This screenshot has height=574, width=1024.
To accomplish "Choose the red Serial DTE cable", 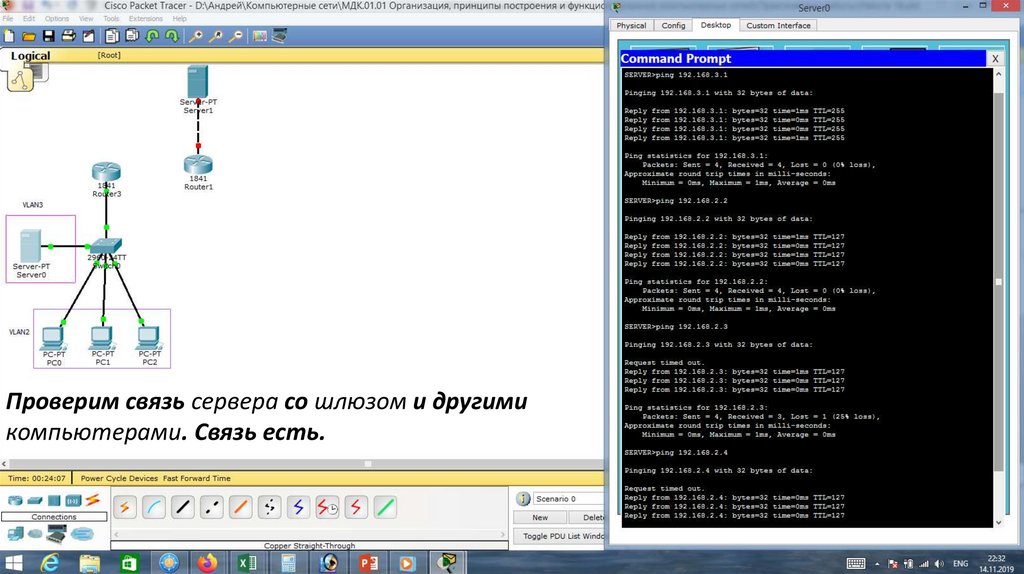I will tap(356, 507).
